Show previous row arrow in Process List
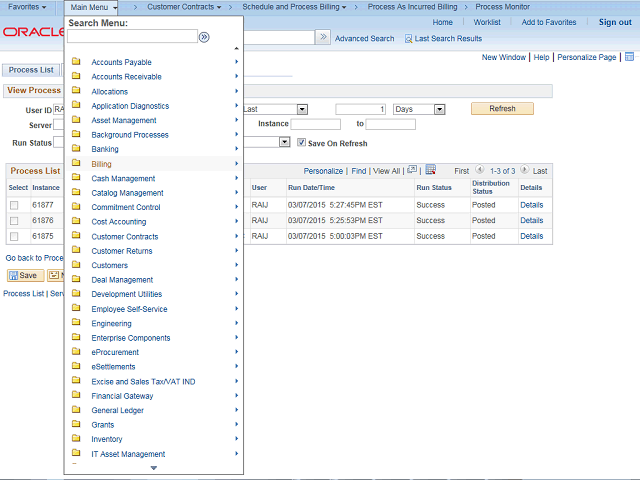 (480, 171)
